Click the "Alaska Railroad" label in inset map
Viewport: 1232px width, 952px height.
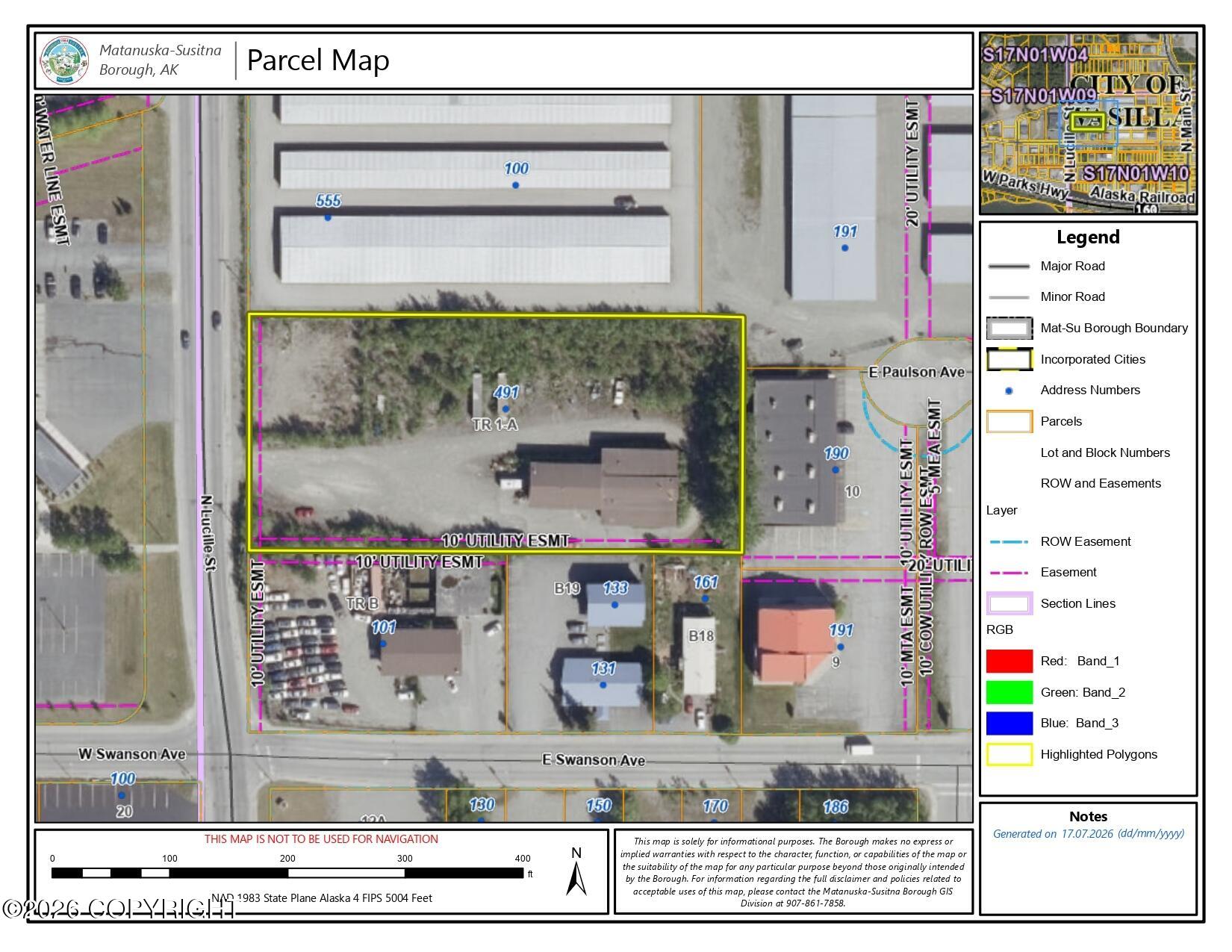pyautogui.click(x=1142, y=196)
